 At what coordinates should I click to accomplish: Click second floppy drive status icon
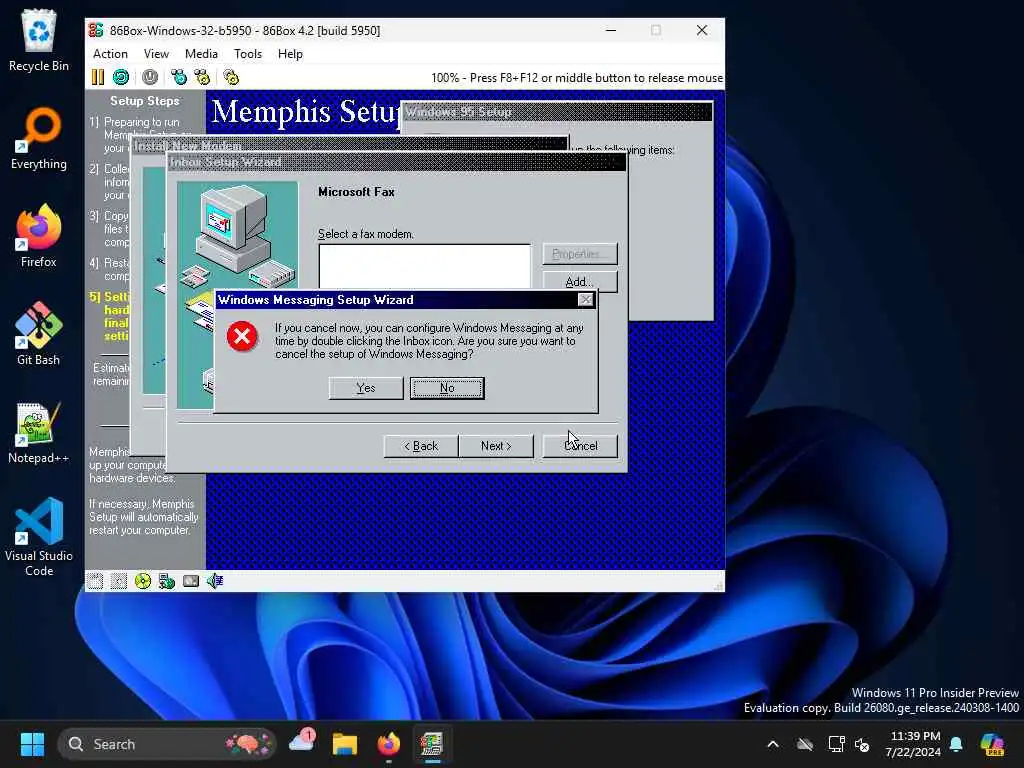(119, 581)
